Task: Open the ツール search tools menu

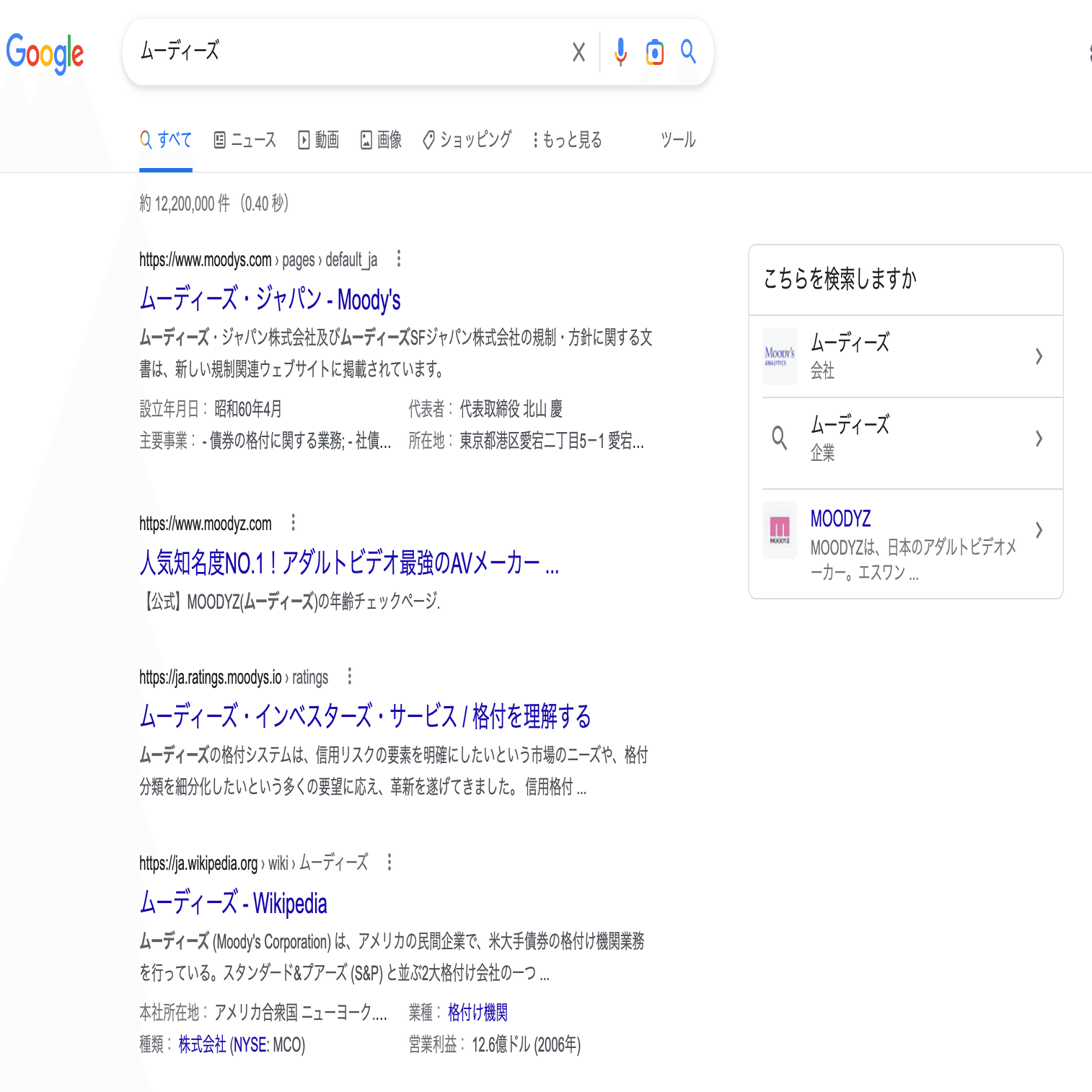Action: click(677, 140)
